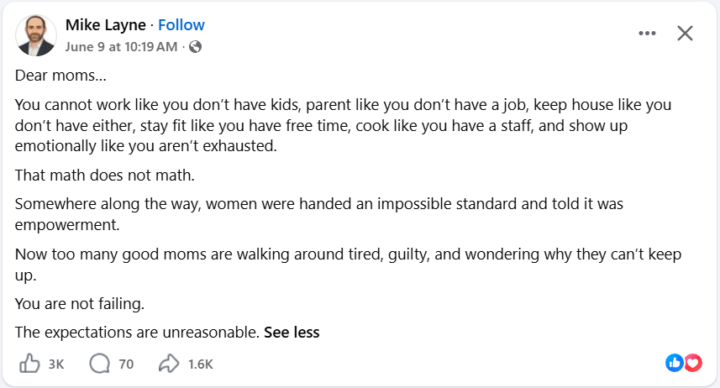Viewport: 720px width, 388px height.
Task: Click the 1.6K shares count
Action: coord(201,364)
